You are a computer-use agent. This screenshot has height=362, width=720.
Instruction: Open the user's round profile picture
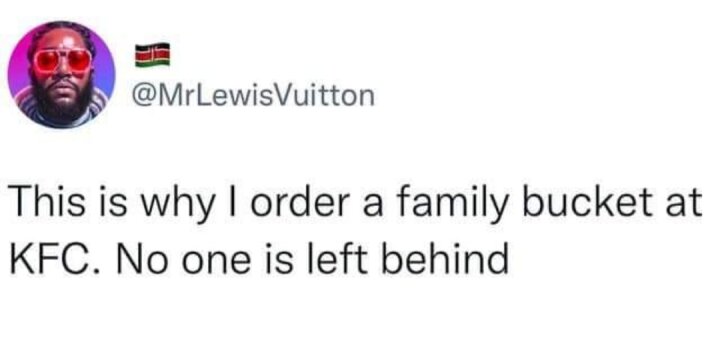(61, 74)
